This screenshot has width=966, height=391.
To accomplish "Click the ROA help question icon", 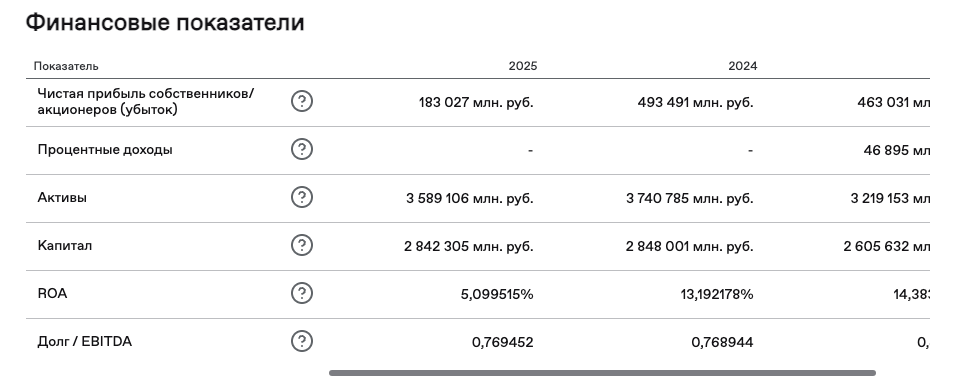I will point(301,293).
